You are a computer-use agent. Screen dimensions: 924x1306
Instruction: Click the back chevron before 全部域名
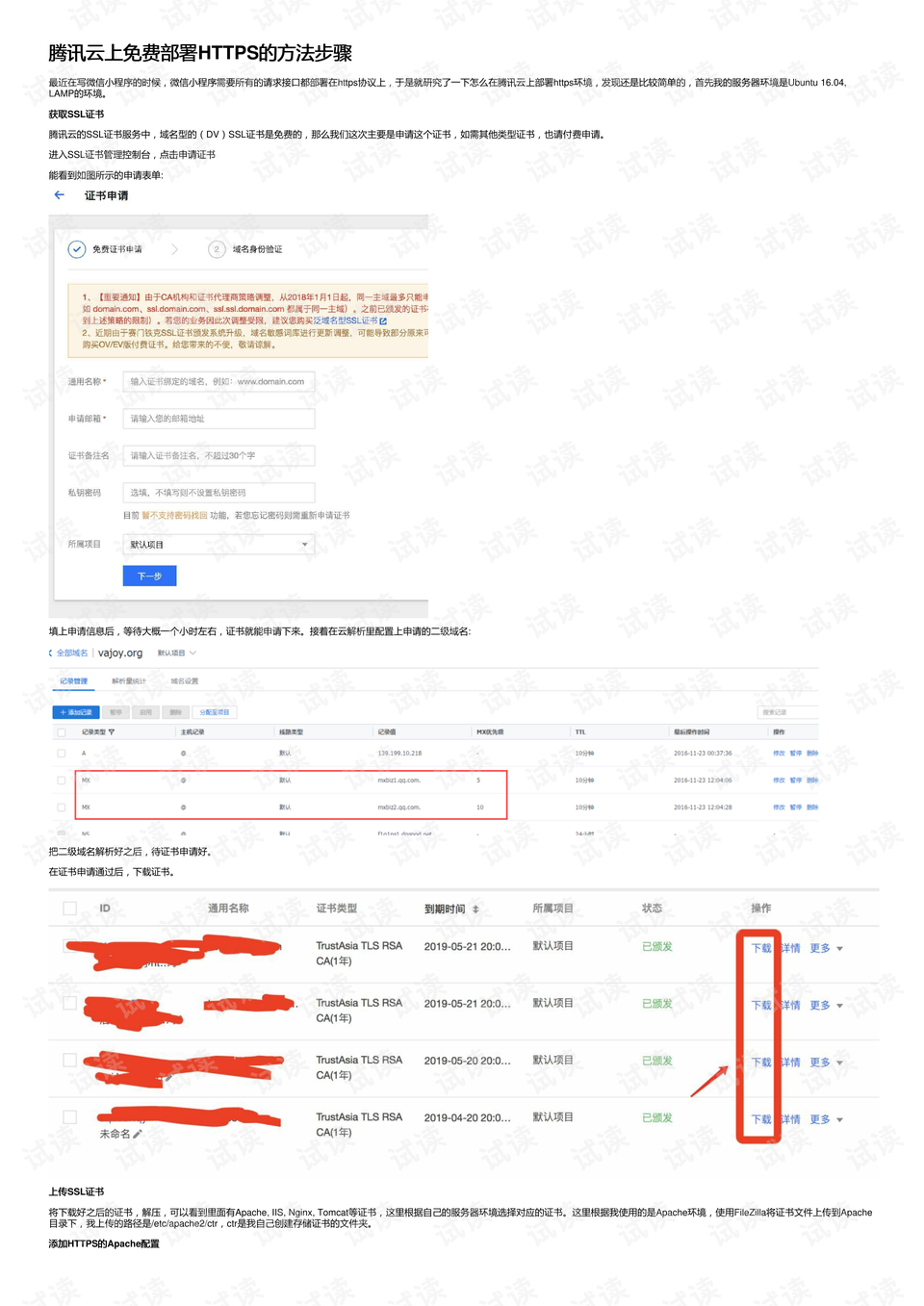click(51, 653)
